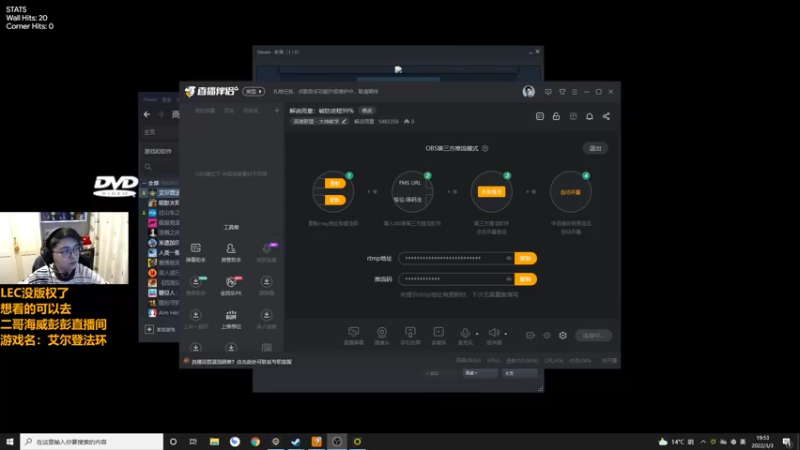Open the 弹幕助手 danmaku assistant tool
The height and width of the screenshot is (450, 800).
coord(195,253)
